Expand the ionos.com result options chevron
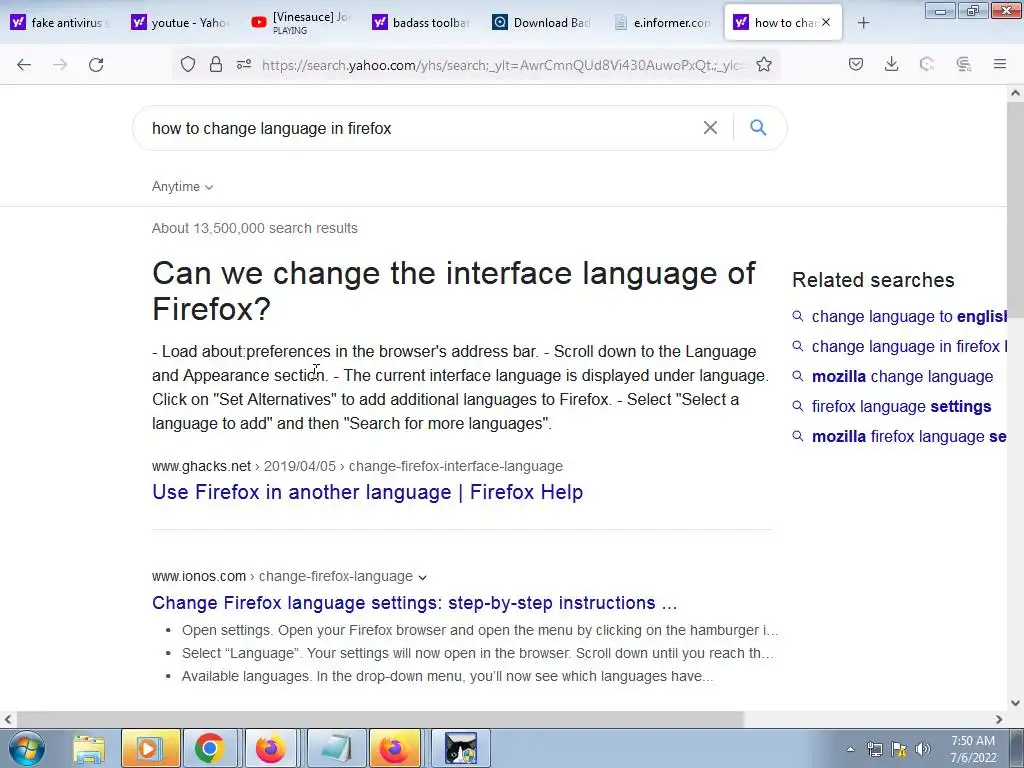Viewport: 1024px width, 768px height. point(423,577)
